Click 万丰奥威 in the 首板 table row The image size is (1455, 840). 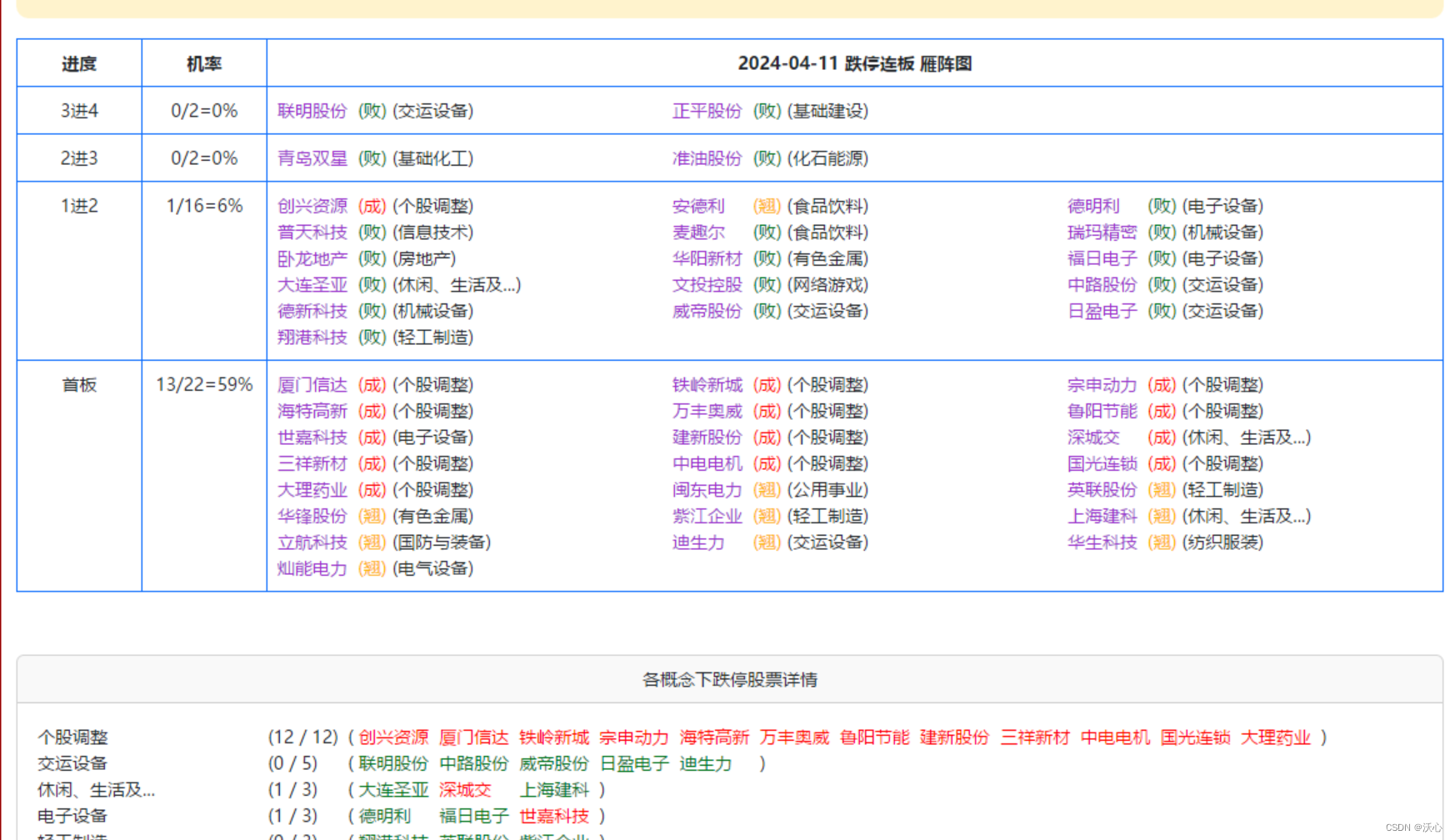(707, 411)
